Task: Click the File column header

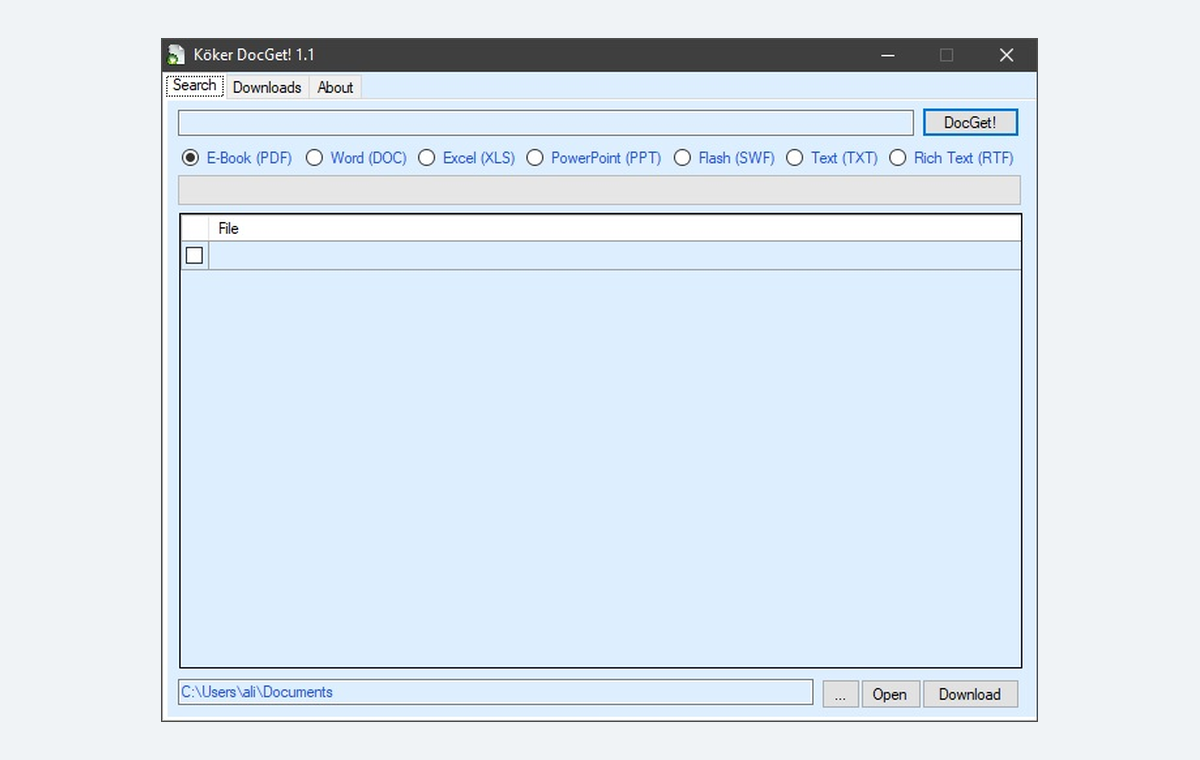Action: pyautogui.click(x=615, y=228)
